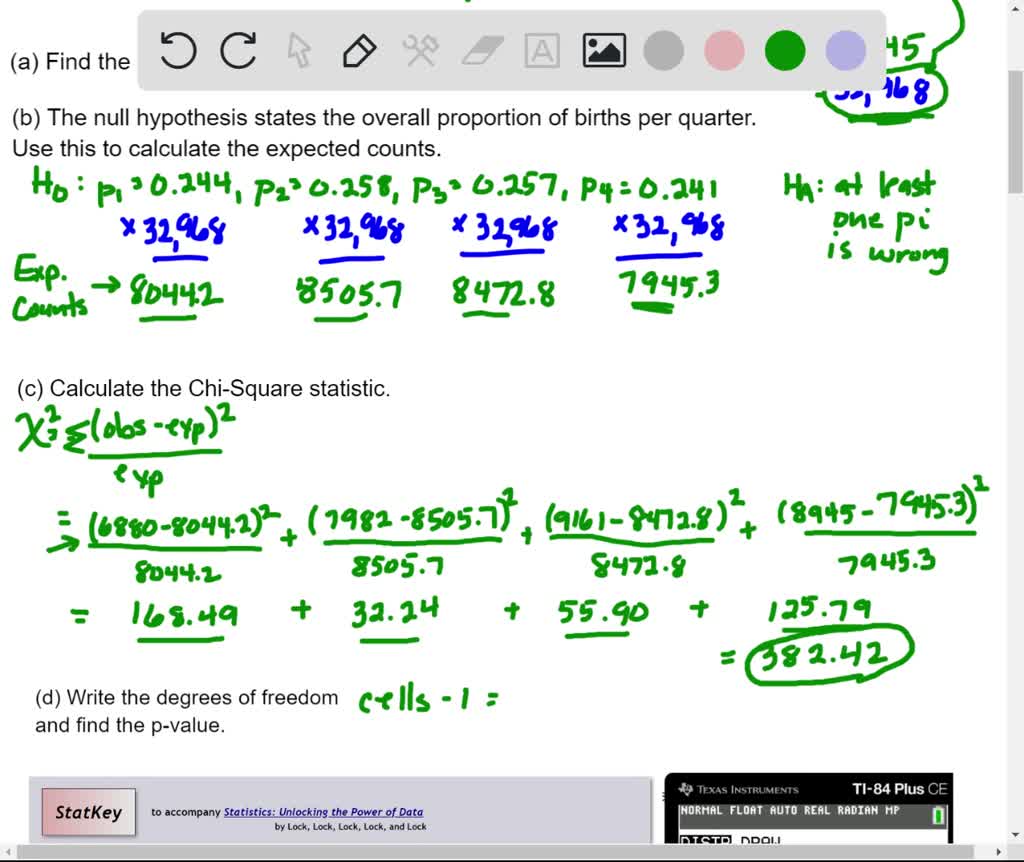The width and height of the screenshot is (1024, 862).
Task: Click the scroll left arrow
Action: click(x=7, y=852)
